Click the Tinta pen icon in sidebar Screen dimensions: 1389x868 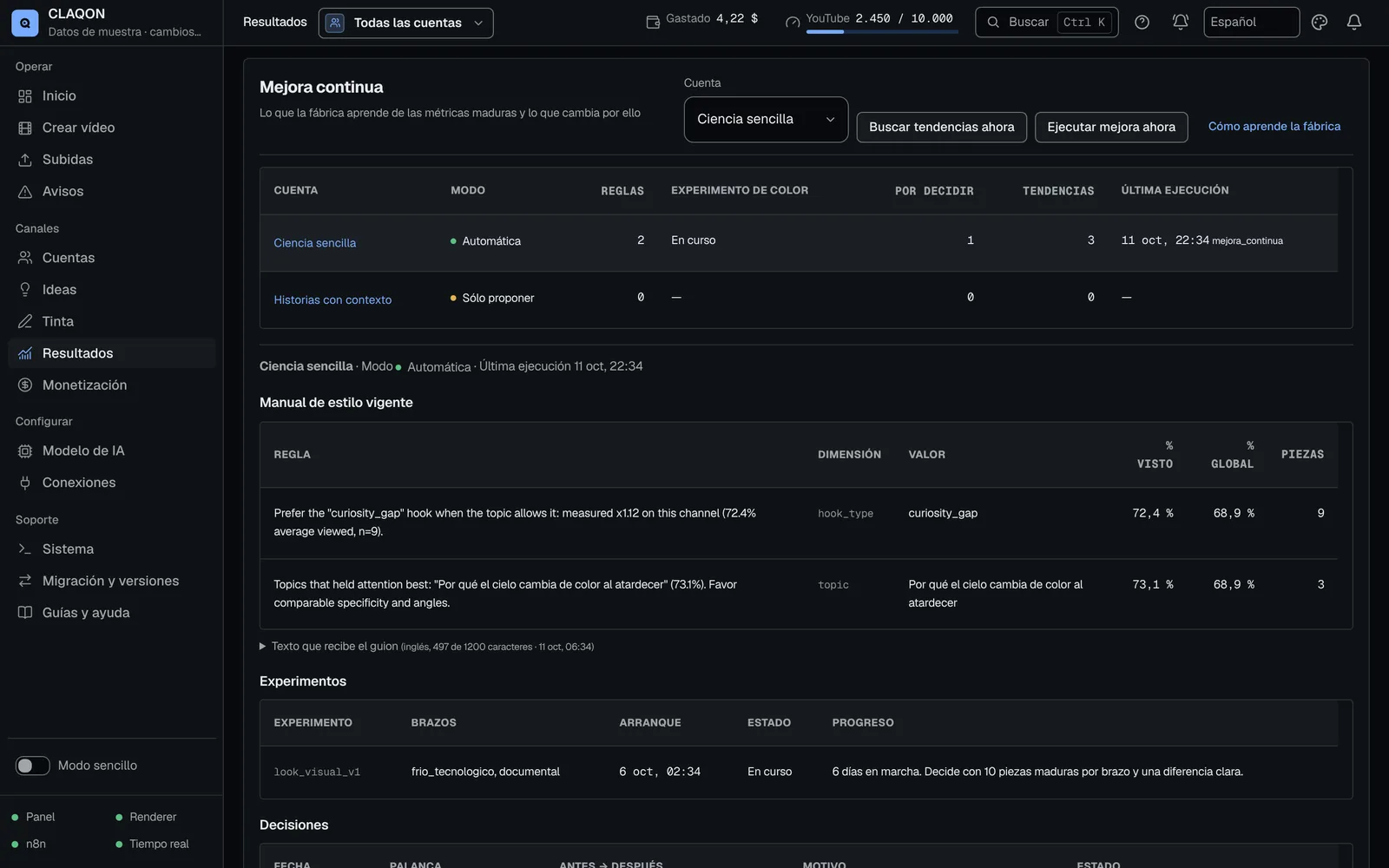pos(25,321)
